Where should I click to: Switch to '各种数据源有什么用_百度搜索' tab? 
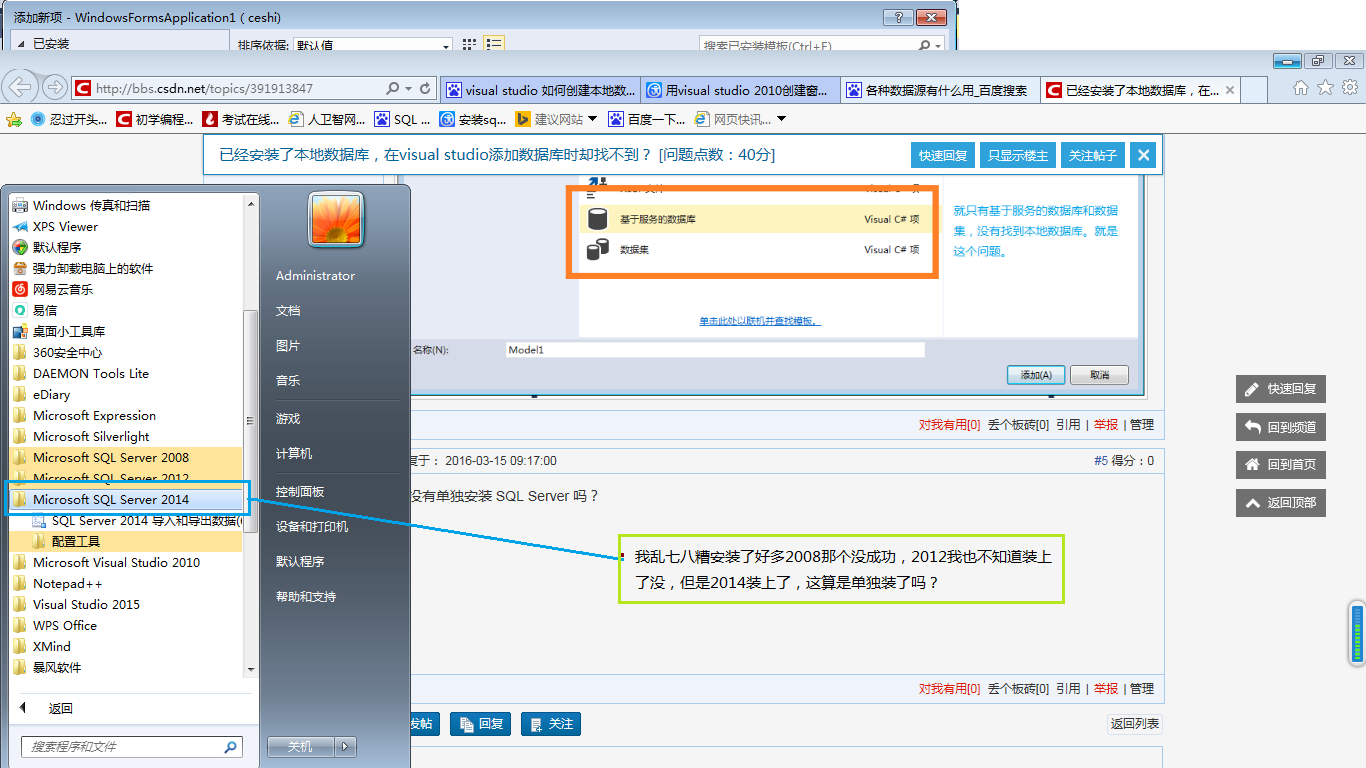pyautogui.click(x=940, y=90)
